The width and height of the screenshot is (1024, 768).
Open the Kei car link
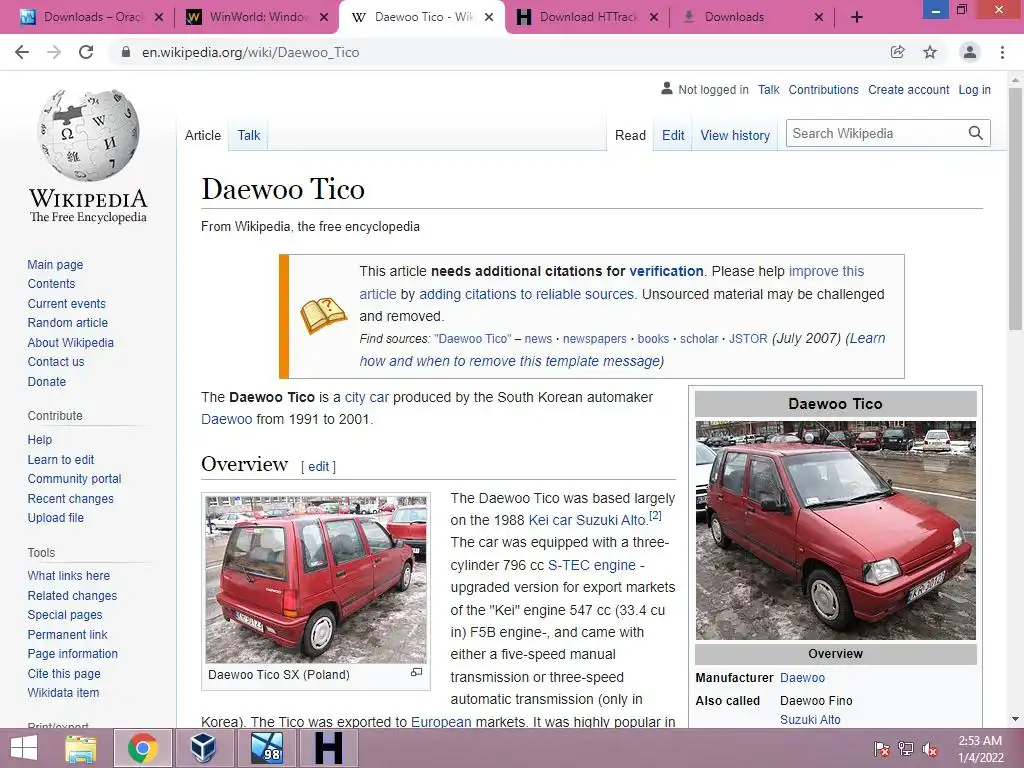pyautogui.click(x=550, y=520)
